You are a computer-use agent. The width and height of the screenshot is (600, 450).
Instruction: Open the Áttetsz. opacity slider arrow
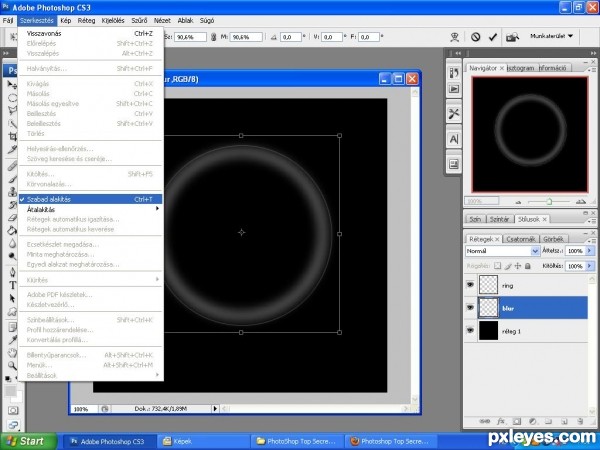[590, 251]
